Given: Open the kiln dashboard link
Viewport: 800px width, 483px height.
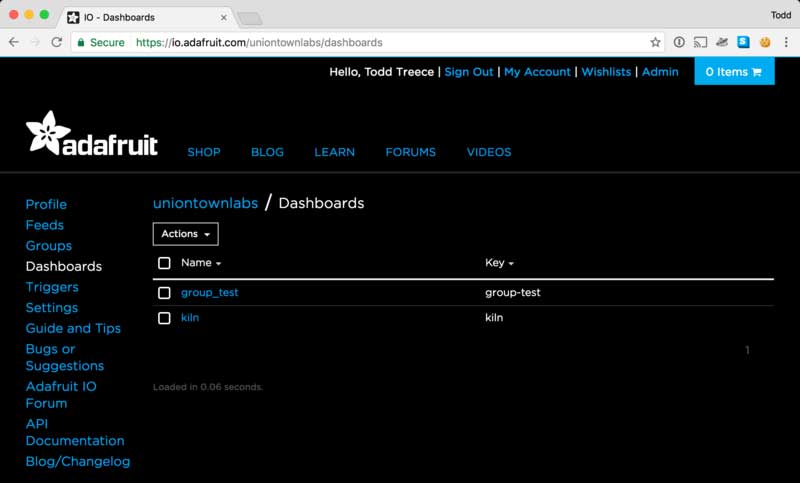Looking at the screenshot, I should coord(190,318).
